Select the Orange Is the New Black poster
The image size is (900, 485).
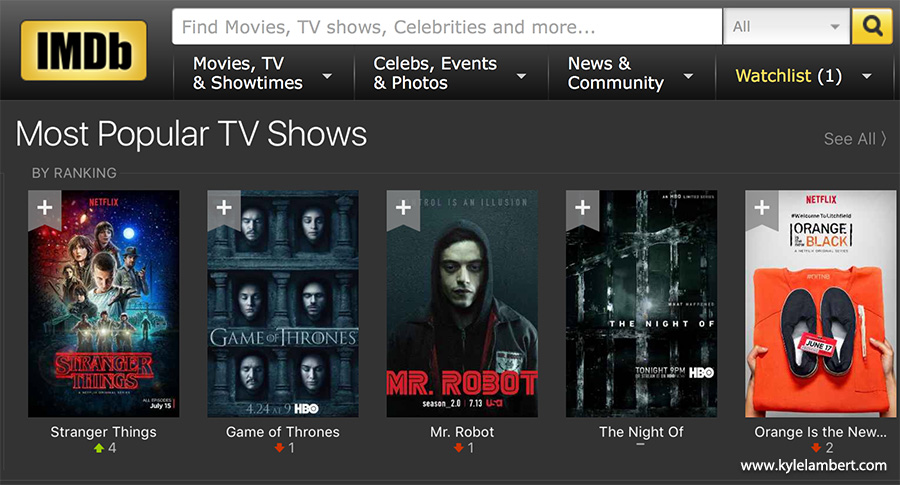(x=821, y=304)
